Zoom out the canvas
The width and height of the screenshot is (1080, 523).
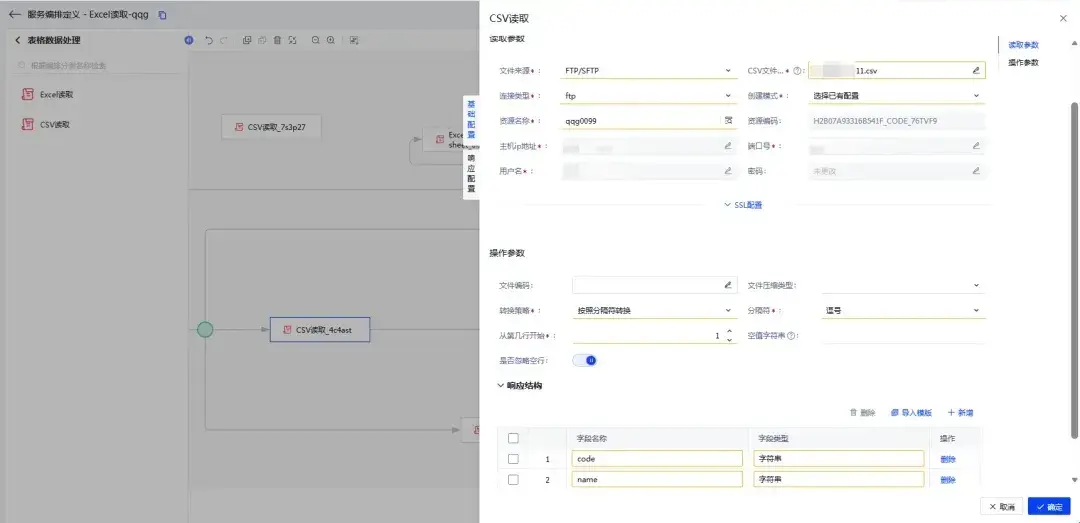315,41
